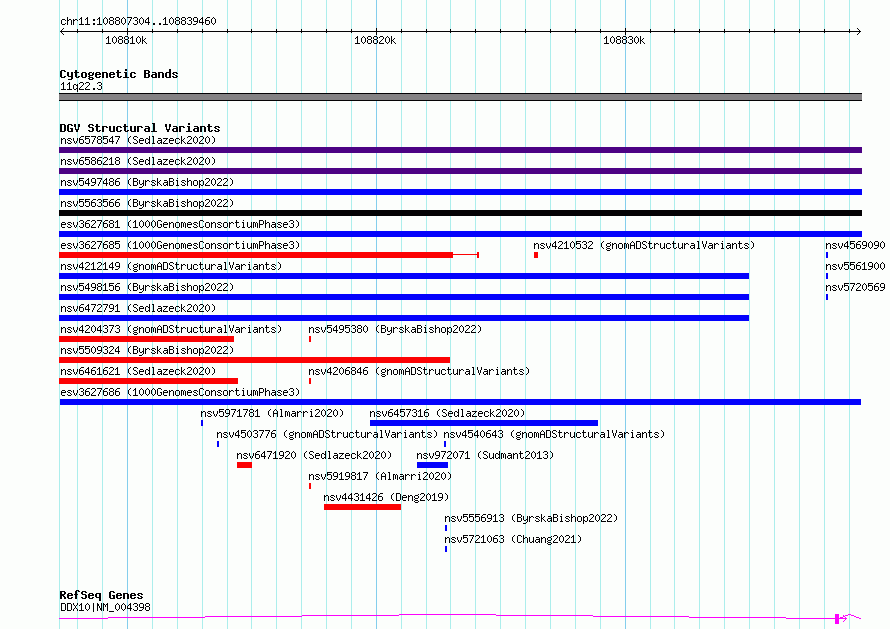The width and height of the screenshot is (890, 629).
Task: Click the small red nsv5495380 marker
Action: [310, 339]
